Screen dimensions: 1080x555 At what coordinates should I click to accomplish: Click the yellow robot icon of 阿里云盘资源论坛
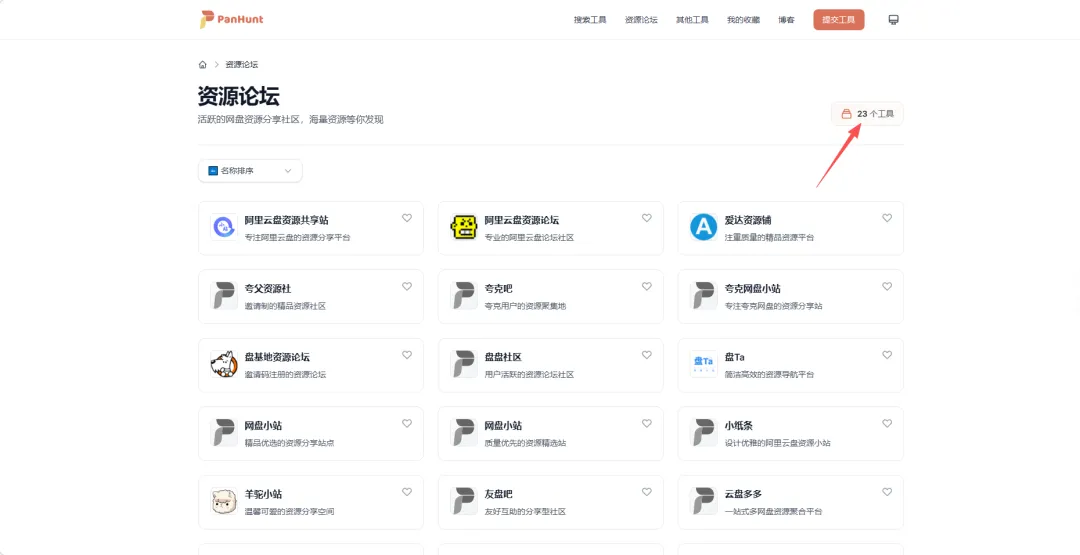464,227
